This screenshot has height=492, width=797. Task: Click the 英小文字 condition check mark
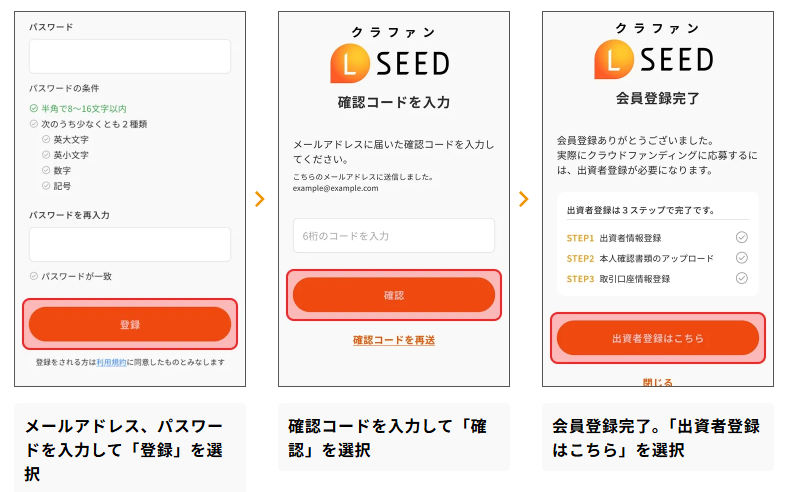point(46,155)
